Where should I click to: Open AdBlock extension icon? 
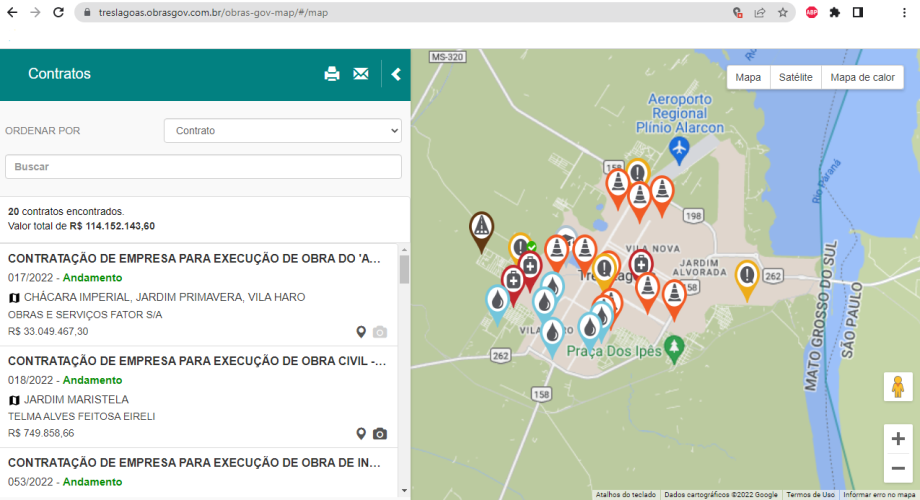click(x=811, y=12)
